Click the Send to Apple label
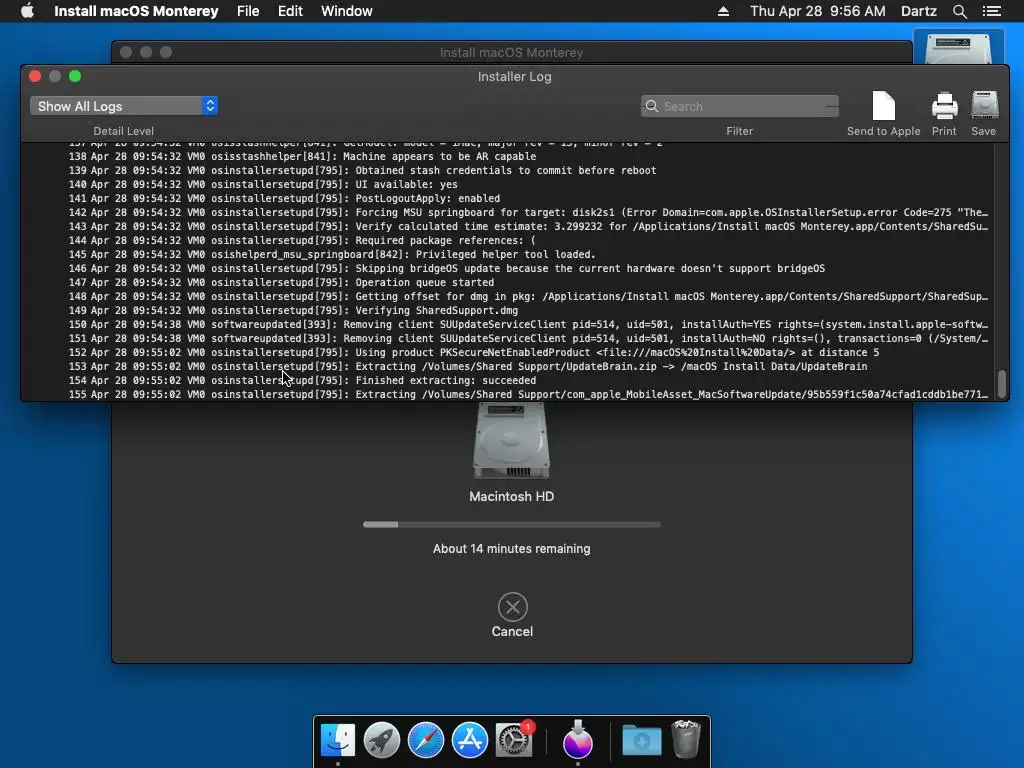Image resolution: width=1024 pixels, height=768 pixels. tap(884, 131)
